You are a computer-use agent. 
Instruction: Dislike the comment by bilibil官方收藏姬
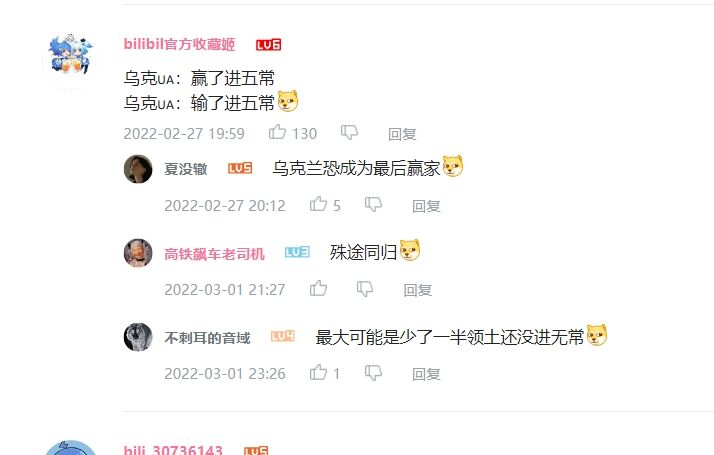pyautogui.click(x=349, y=133)
